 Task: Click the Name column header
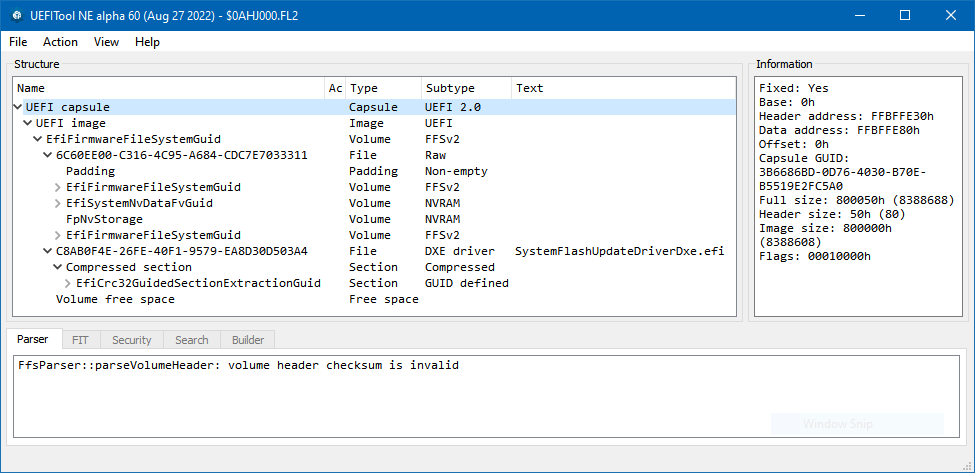(169, 88)
